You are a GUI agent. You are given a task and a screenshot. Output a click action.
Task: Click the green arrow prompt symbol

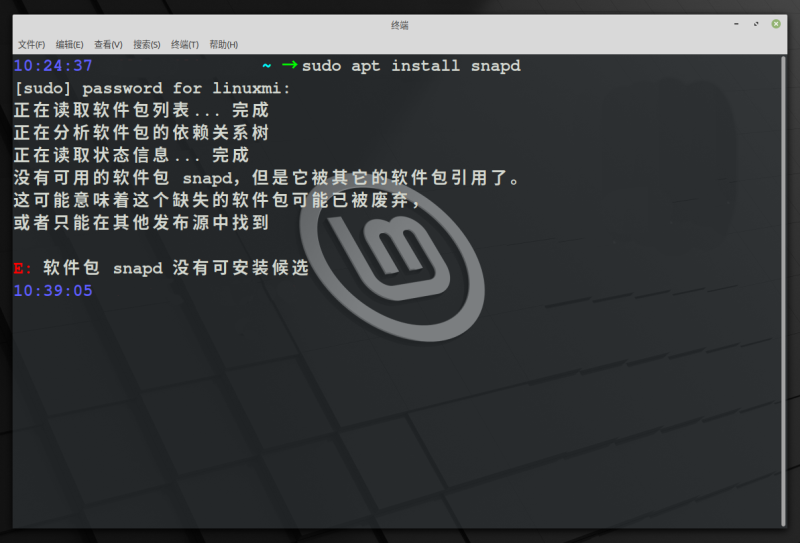pos(290,65)
